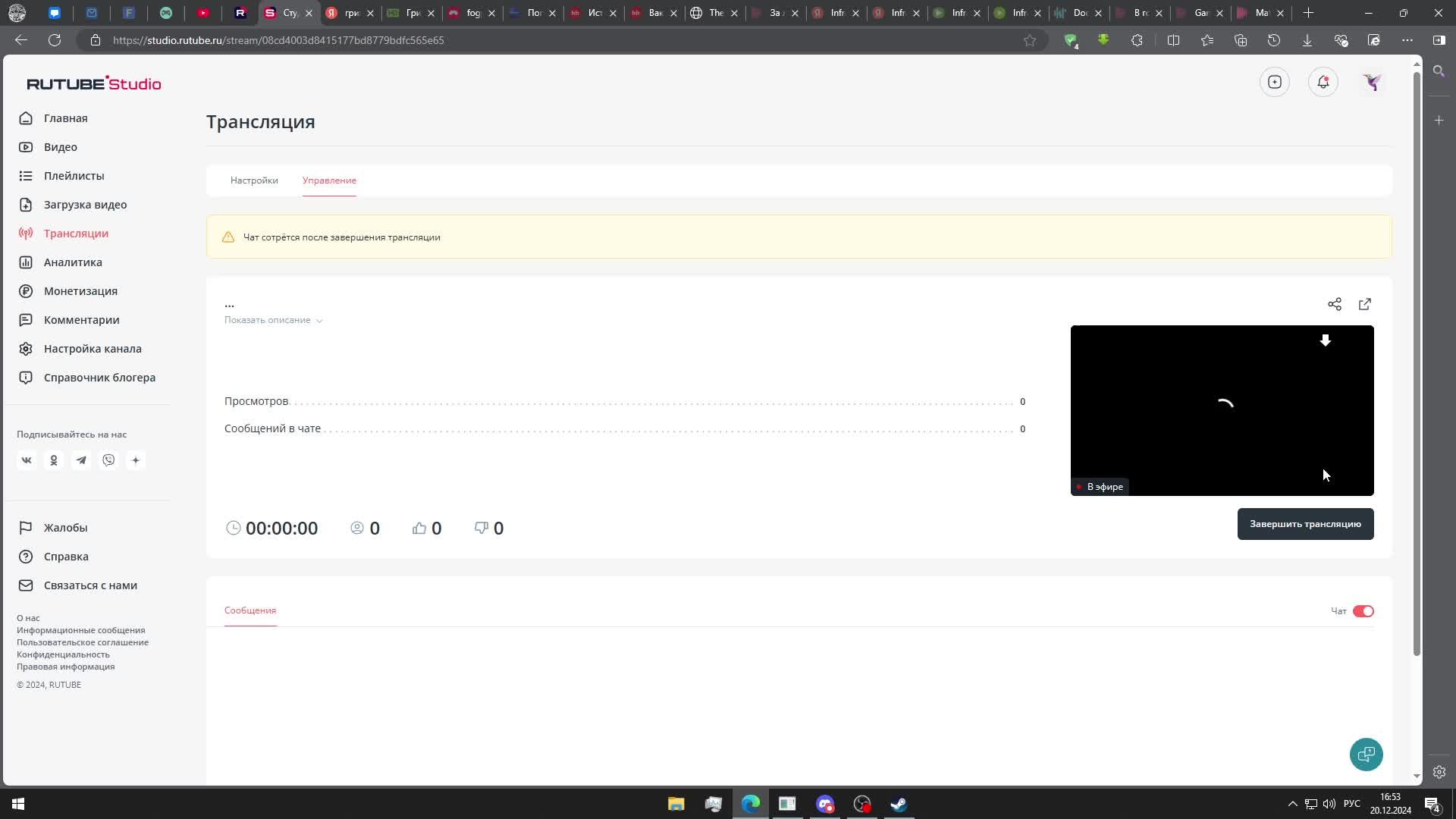This screenshot has width=1456, height=819.
Task: Click the page vertical scrollbar
Action: [x=1417, y=364]
